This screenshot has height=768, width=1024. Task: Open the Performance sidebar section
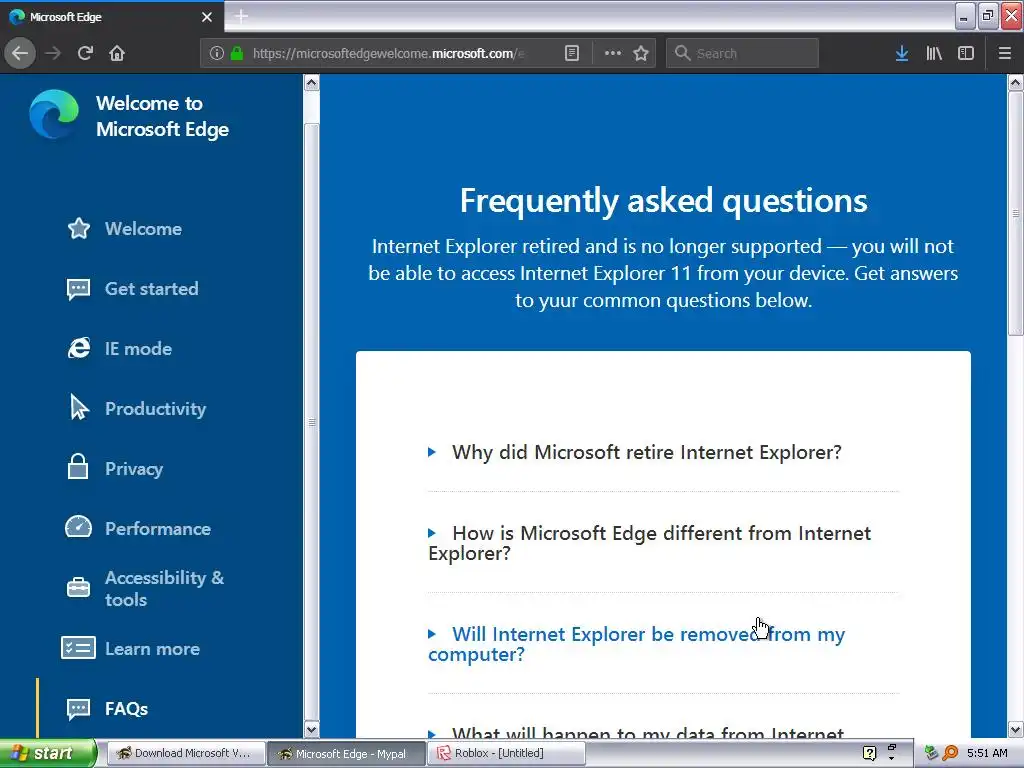point(138,528)
